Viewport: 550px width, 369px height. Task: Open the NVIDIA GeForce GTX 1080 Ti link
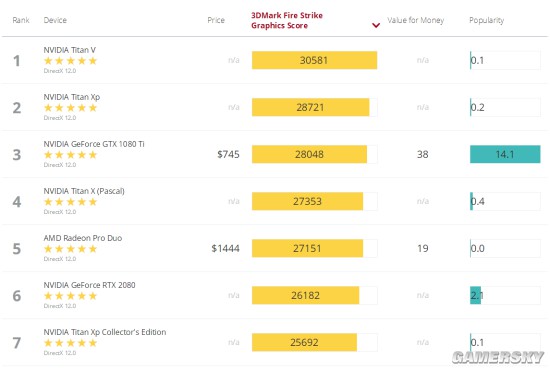click(94, 144)
